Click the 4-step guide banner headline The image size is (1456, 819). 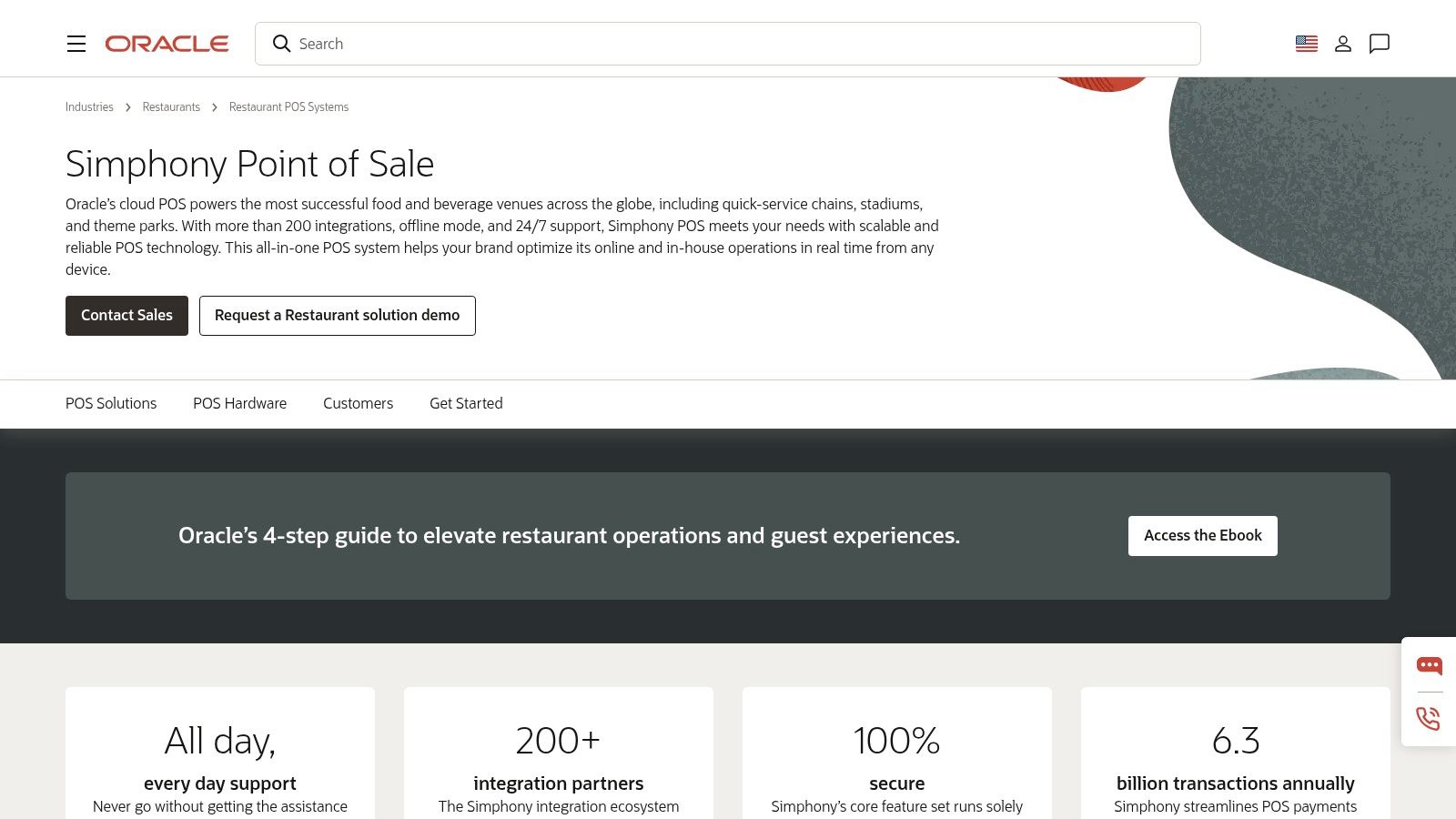[569, 536]
